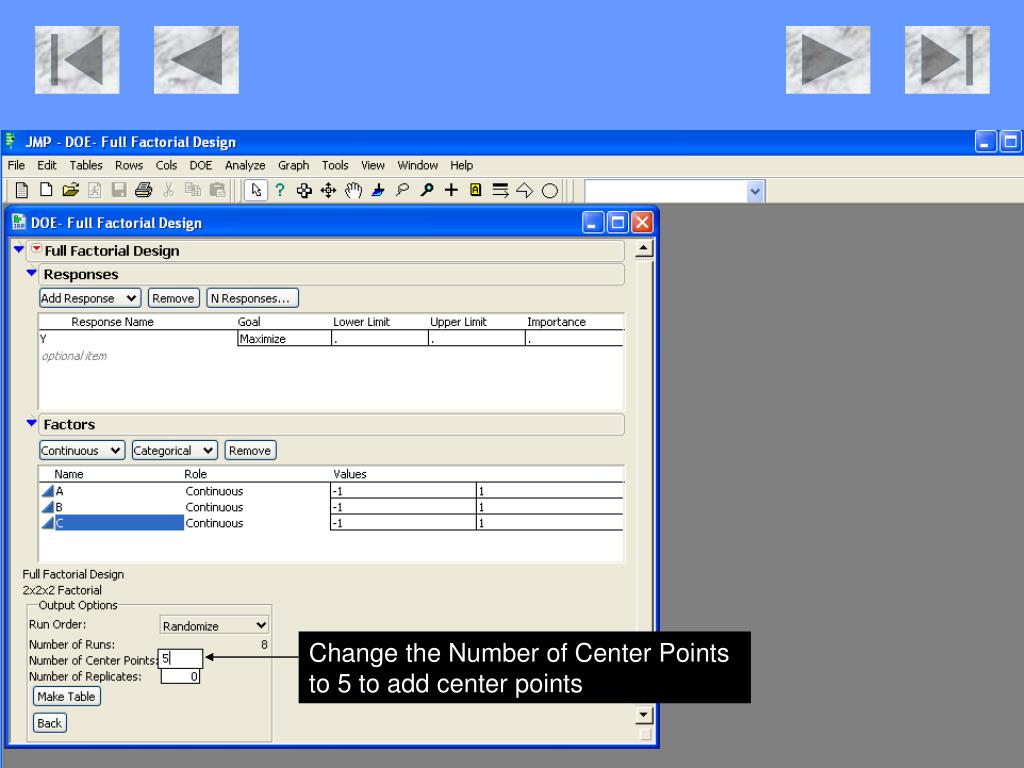
Task: Click Remove button in Responses section
Action: [173, 298]
